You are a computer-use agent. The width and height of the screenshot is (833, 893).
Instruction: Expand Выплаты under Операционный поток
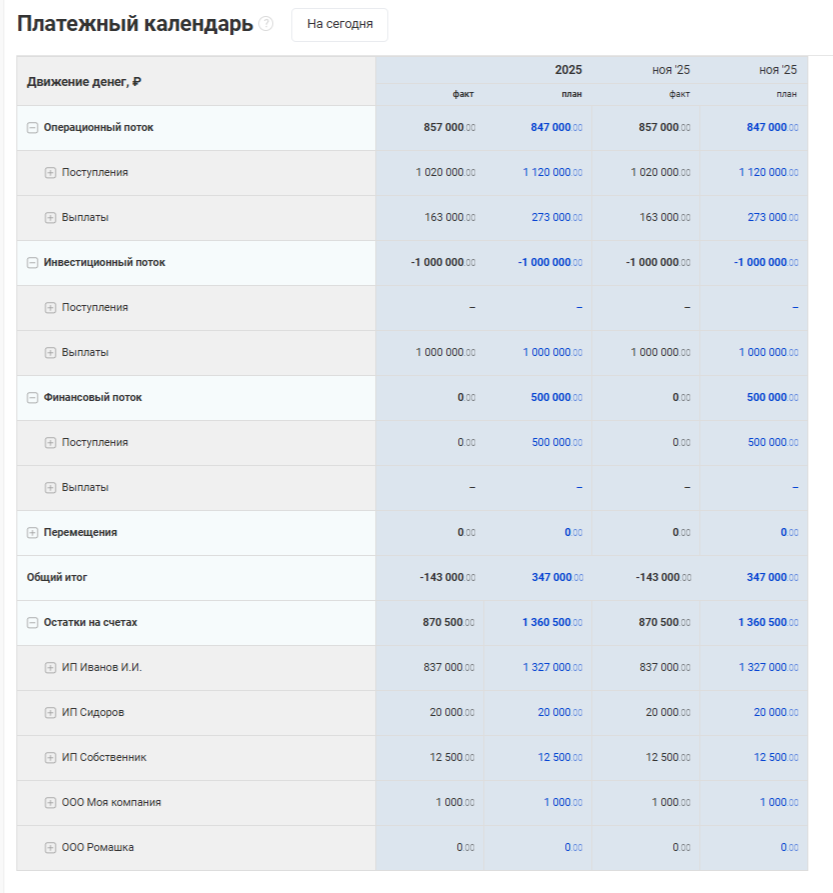click(50, 218)
